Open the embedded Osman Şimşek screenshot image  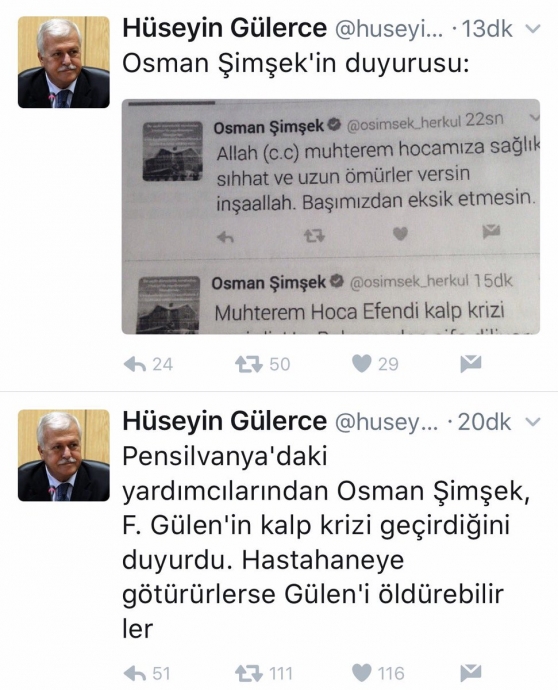330,217
